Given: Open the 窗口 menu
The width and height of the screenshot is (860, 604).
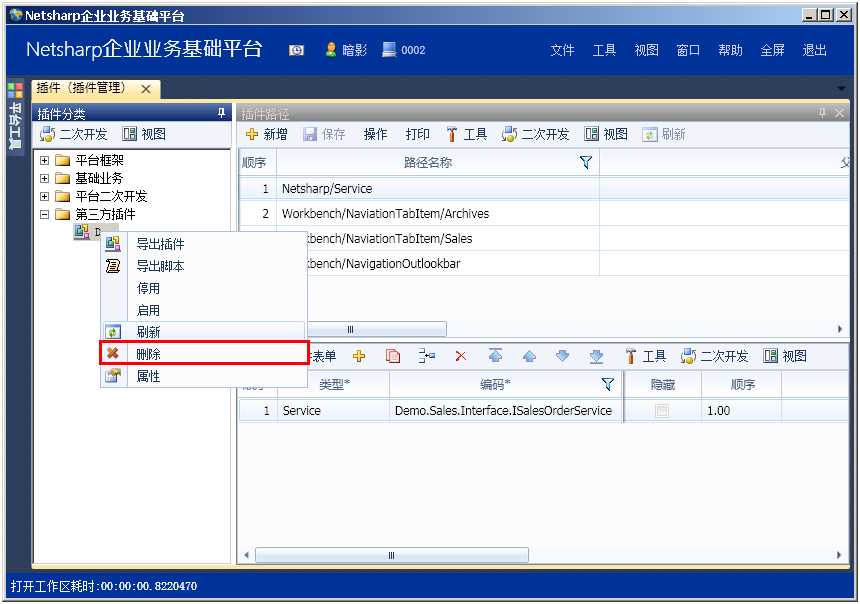Looking at the screenshot, I should point(688,50).
